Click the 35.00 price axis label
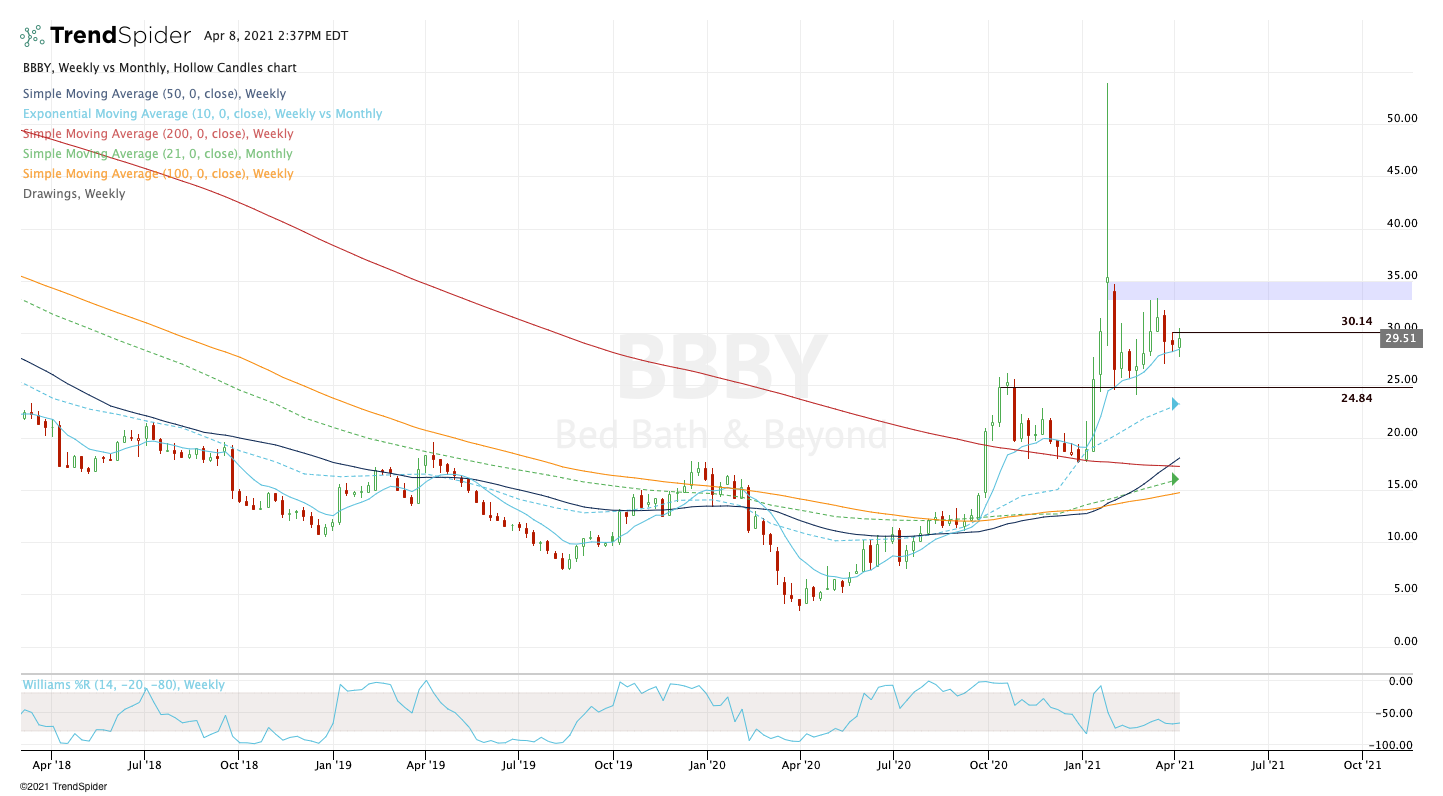Viewport: 1443px width, 796px height. pos(1401,275)
